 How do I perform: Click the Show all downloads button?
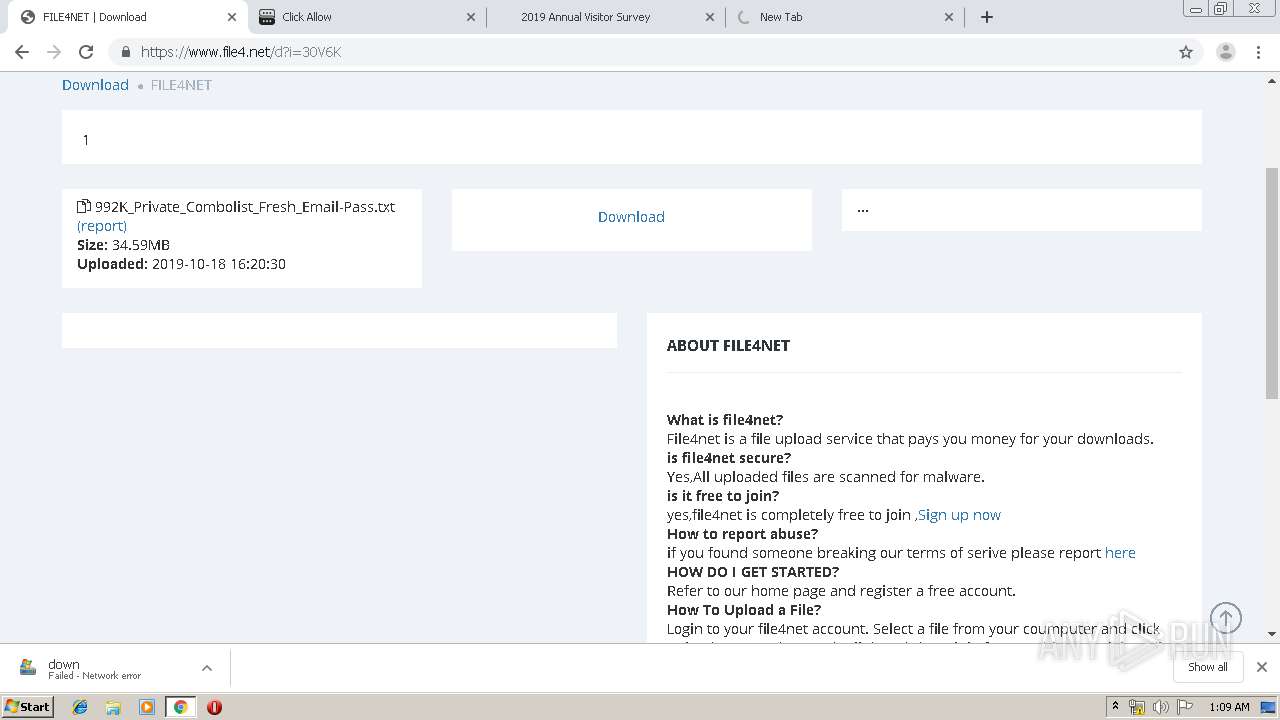point(1207,667)
